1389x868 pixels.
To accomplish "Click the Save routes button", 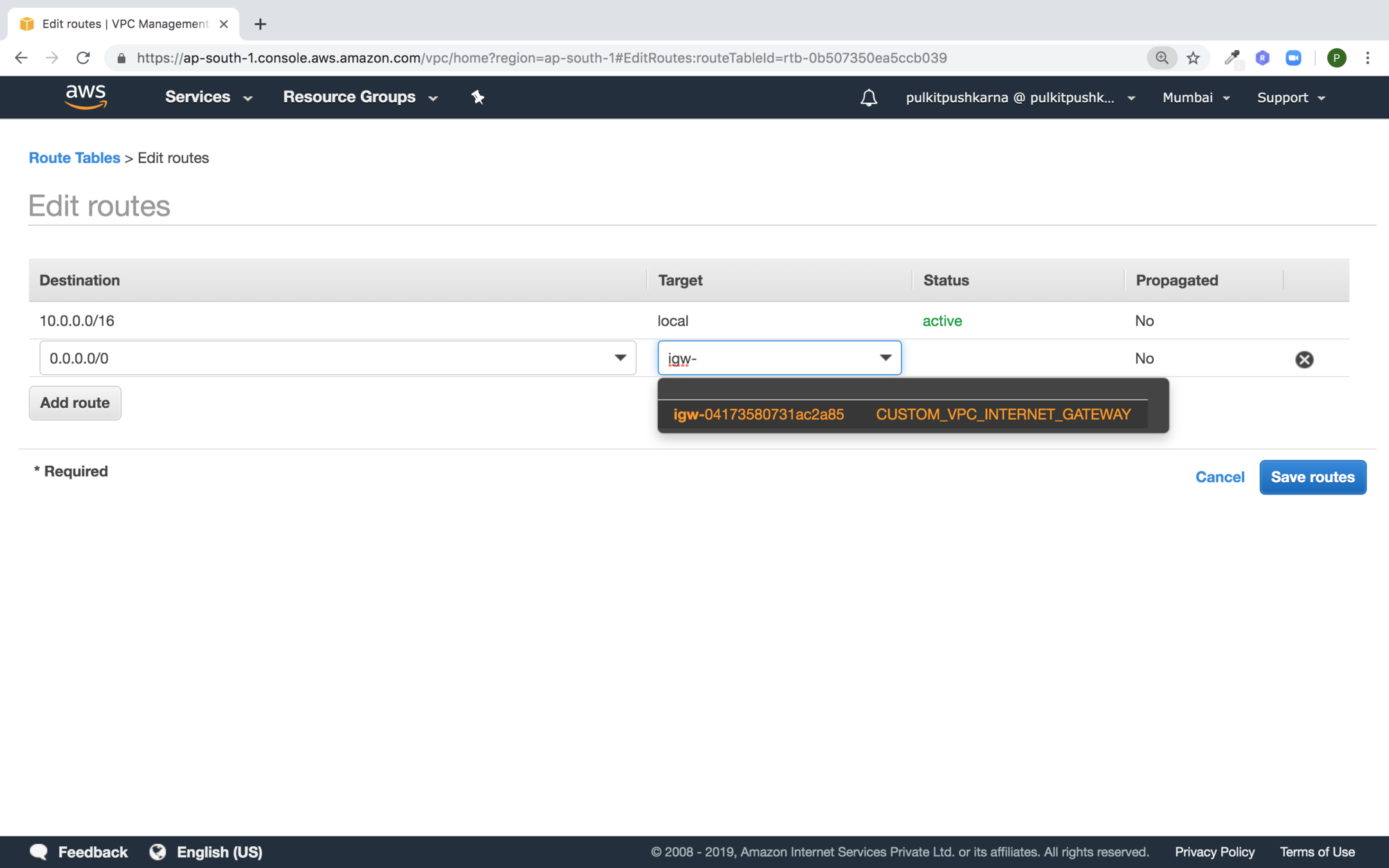I will (x=1312, y=477).
